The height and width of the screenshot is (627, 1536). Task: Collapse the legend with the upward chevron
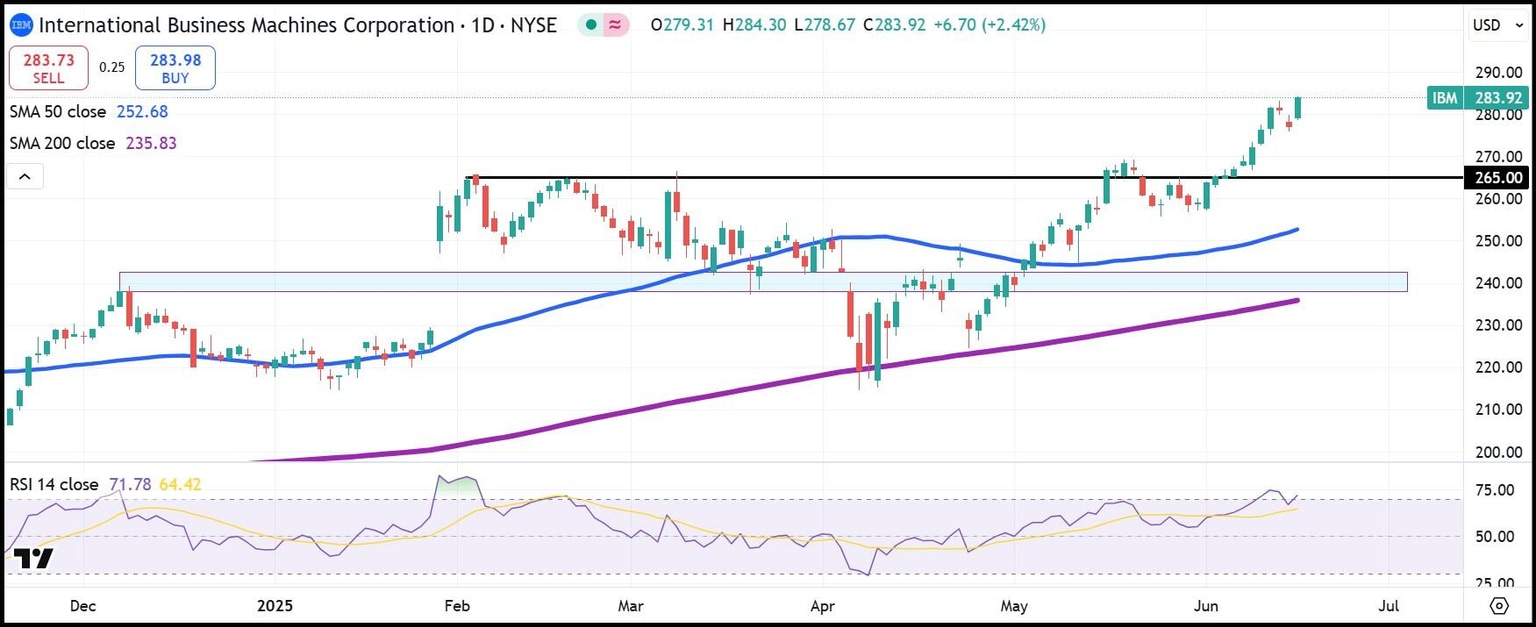[x=24, y=176]
